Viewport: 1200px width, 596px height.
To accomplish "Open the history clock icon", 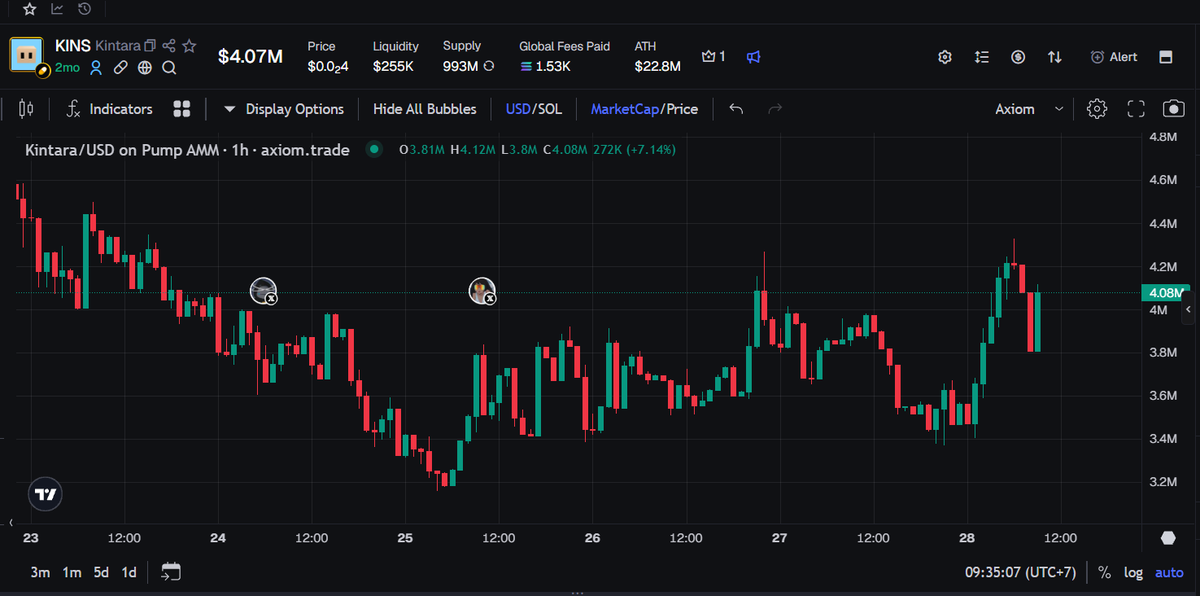I will tap(84, 9).
